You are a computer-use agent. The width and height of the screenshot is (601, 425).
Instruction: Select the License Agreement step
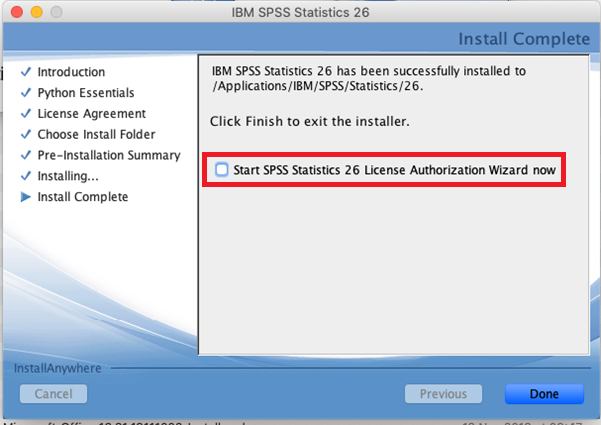click(x=92, y=113)
